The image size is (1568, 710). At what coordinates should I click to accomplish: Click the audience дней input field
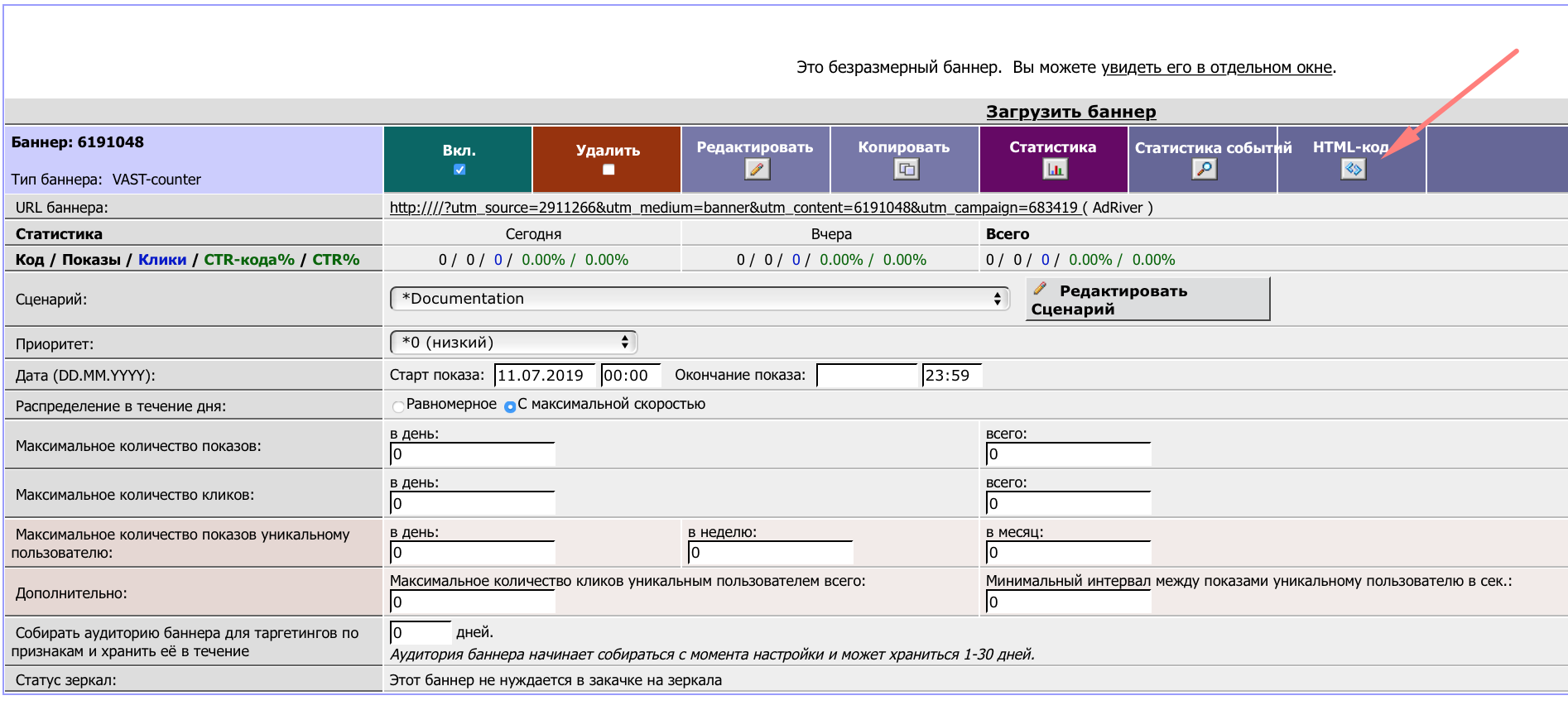click(421, 633)
